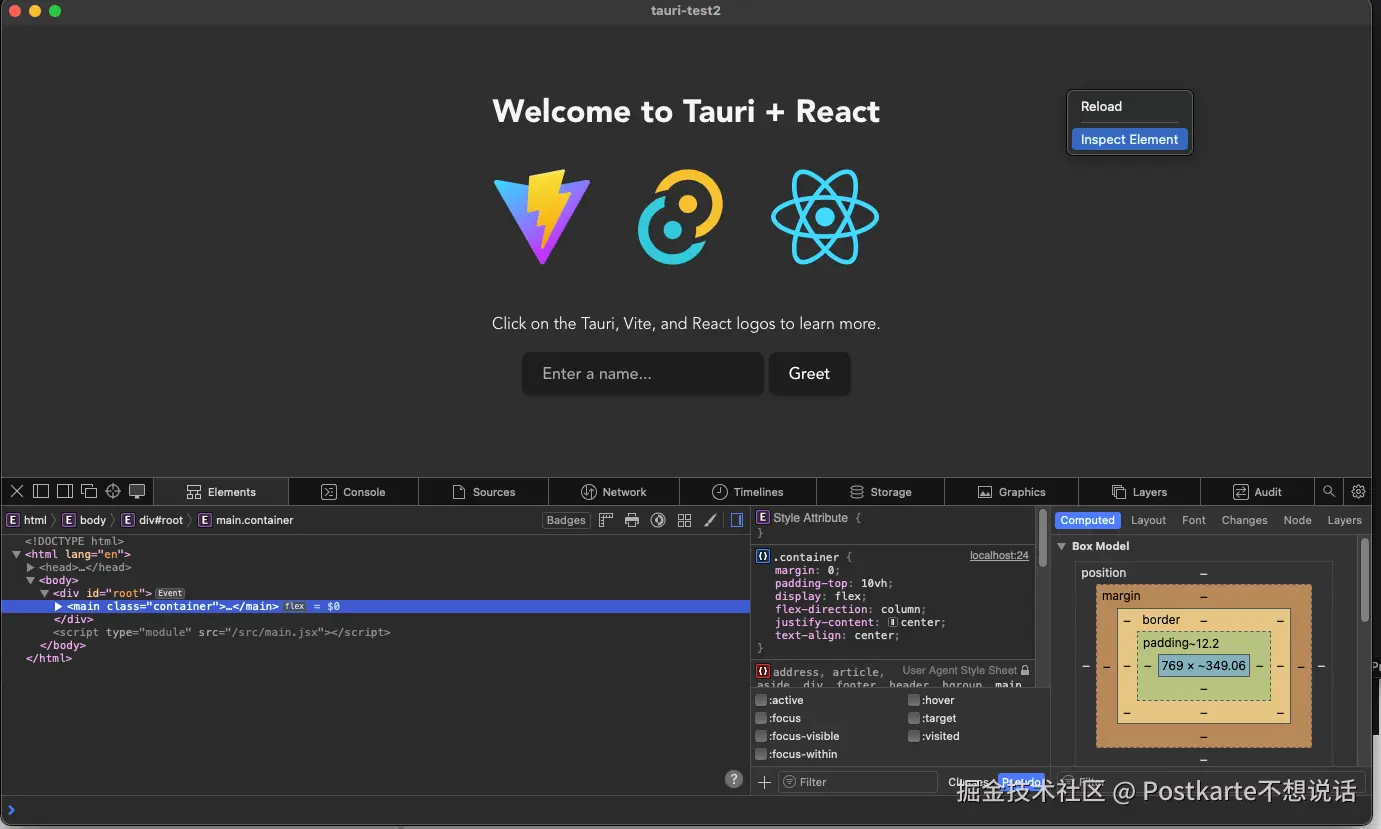The height and width of the screenshot is (829, 1381).
Task: Open the Storage tab
Action: click(x=881, y=491)
